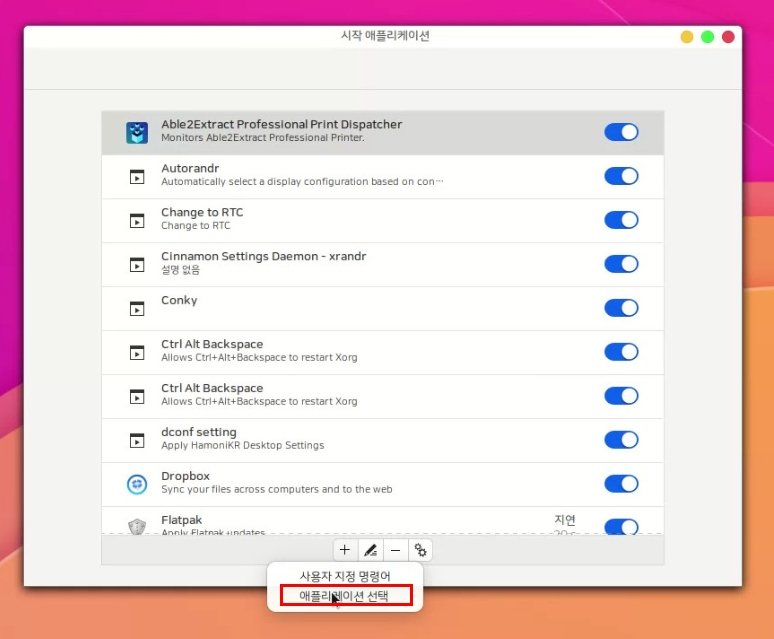Click the Able2Extract Print Dispatcher icon
This screenshot has width=774, height=639.
[x=137, y=132]
